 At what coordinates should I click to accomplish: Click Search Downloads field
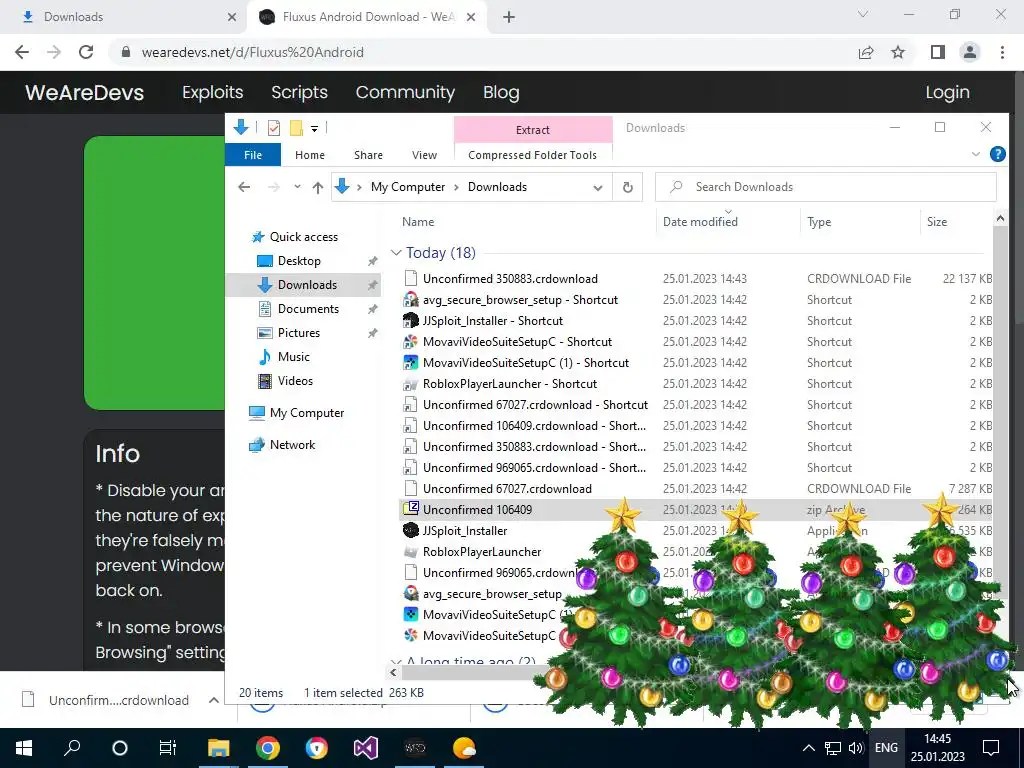[825, 187]
